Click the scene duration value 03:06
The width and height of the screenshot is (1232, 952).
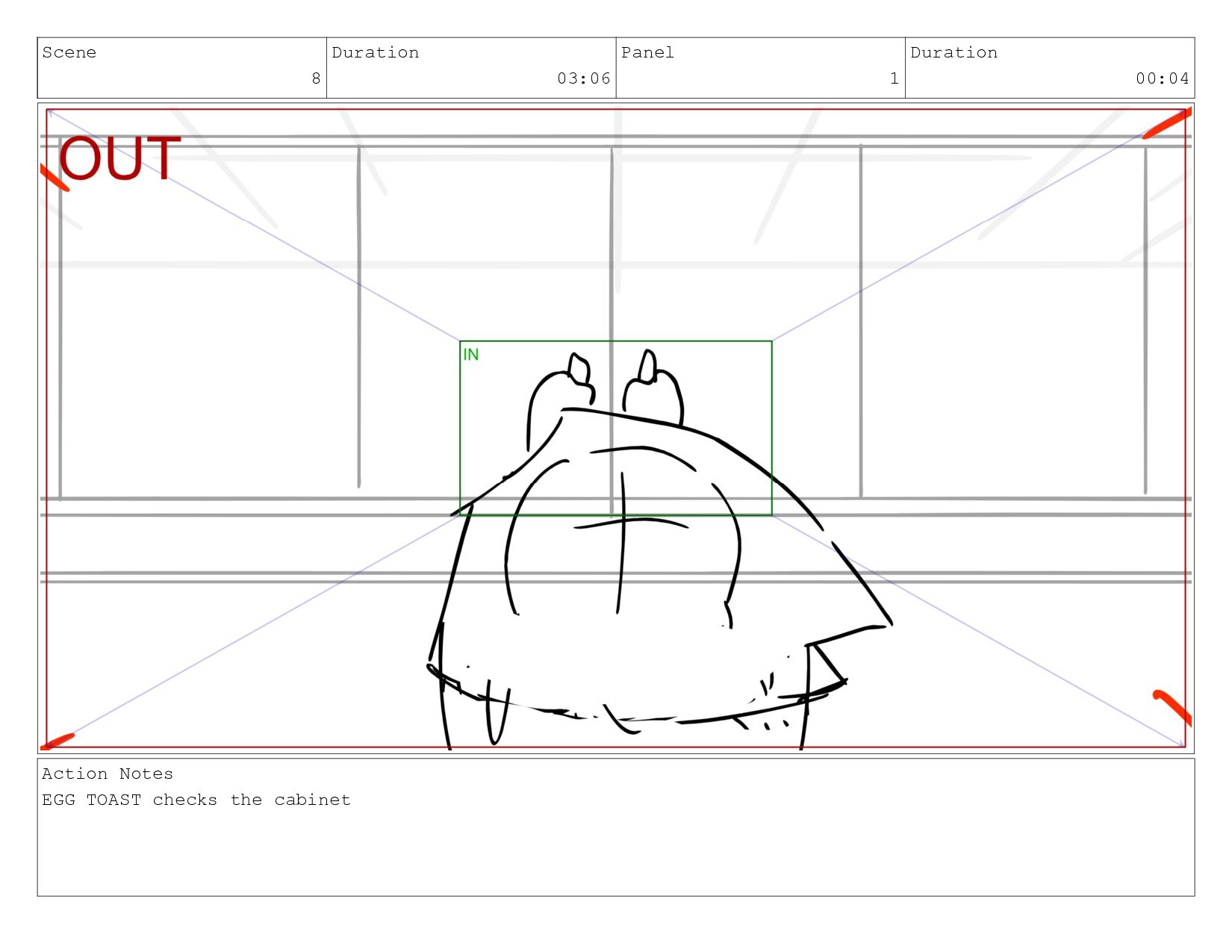point(584,78)
